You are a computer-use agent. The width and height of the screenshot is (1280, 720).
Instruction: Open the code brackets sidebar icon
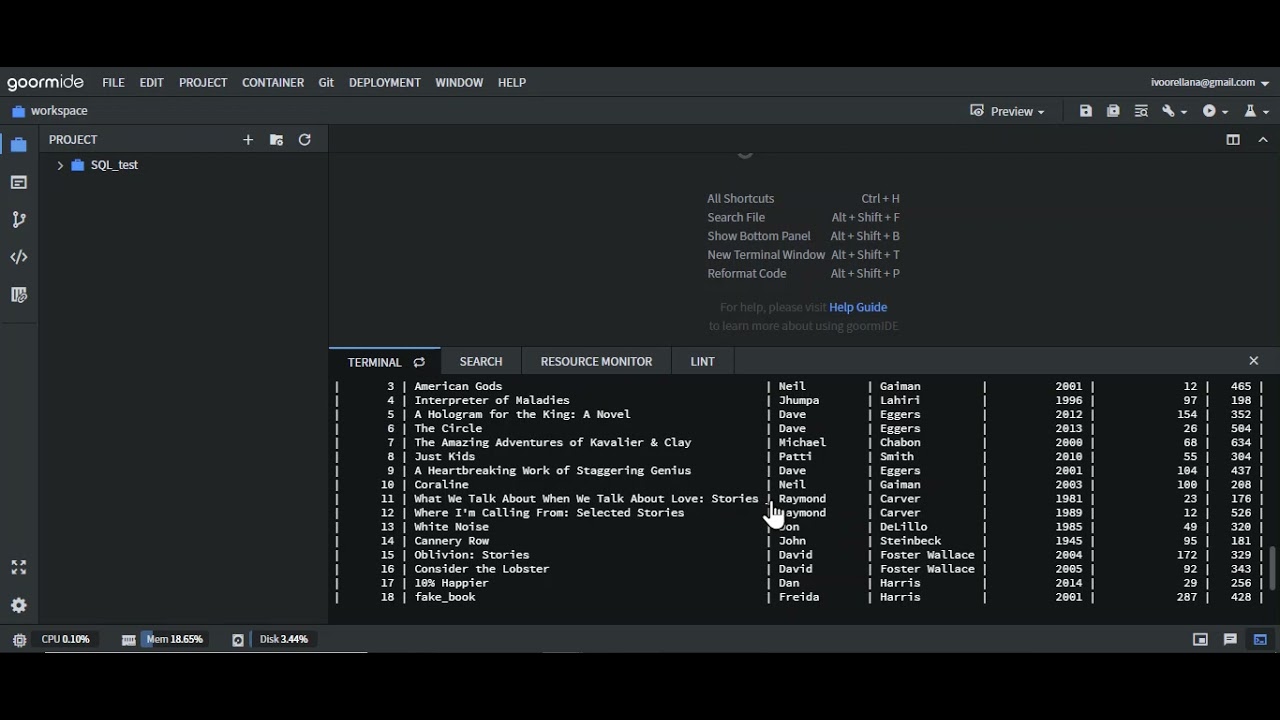[18, 257]
